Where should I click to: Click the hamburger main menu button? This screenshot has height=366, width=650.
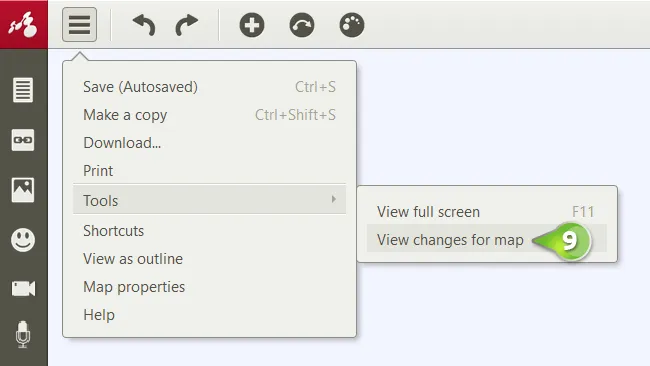(x=79, y=24)
